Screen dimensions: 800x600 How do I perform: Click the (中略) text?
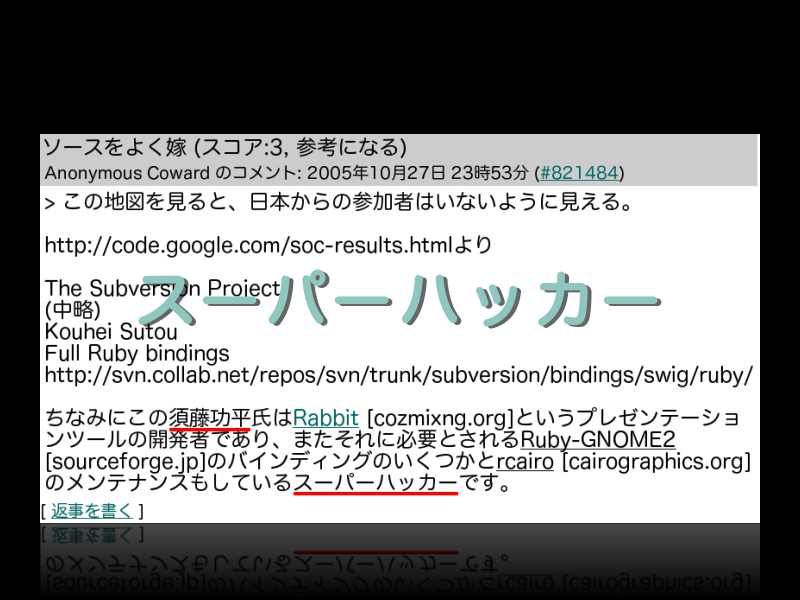(72, 310)
